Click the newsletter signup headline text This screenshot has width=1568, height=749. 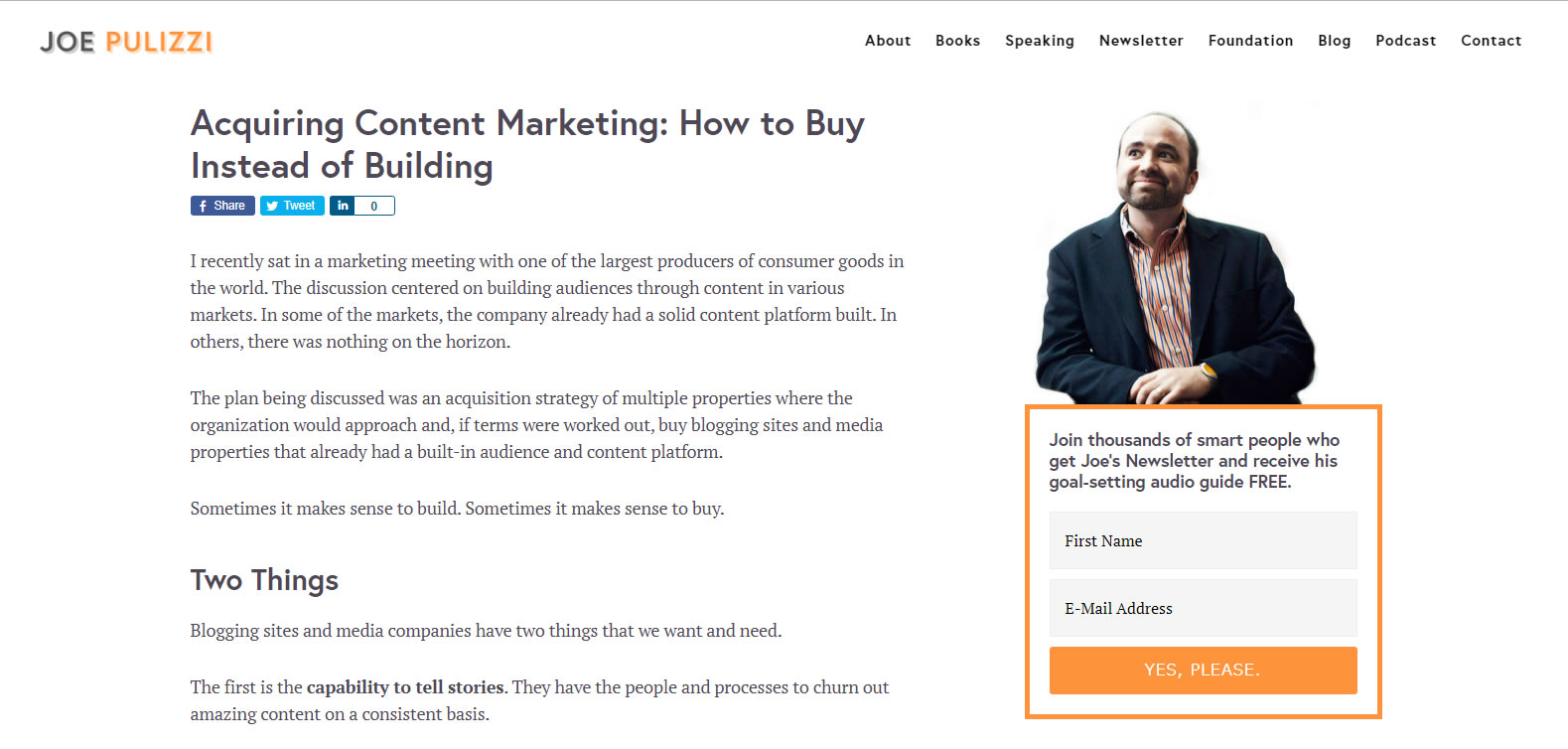[1194, 461]
